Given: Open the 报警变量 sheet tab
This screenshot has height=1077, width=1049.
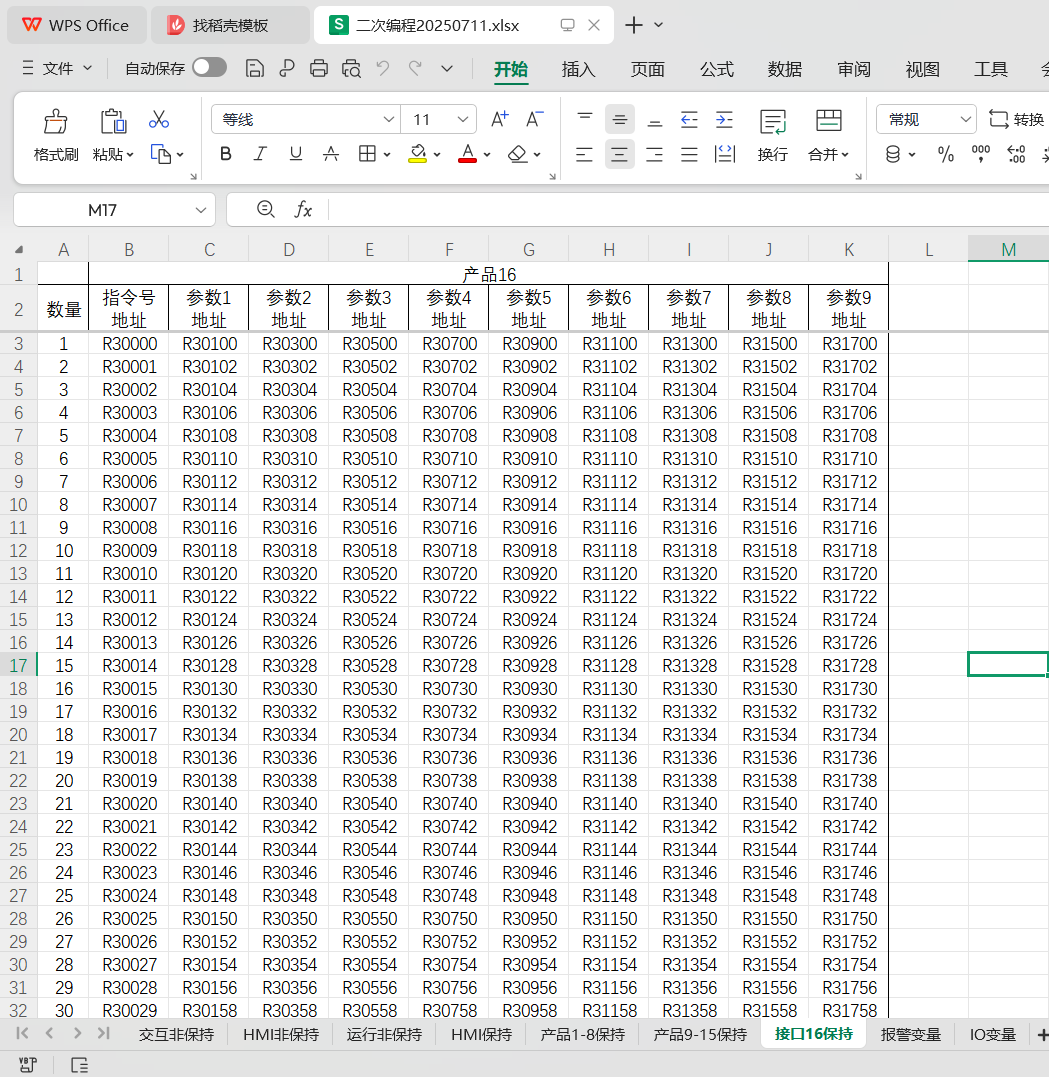Looking at the screenshot, I should (910, 1034).
